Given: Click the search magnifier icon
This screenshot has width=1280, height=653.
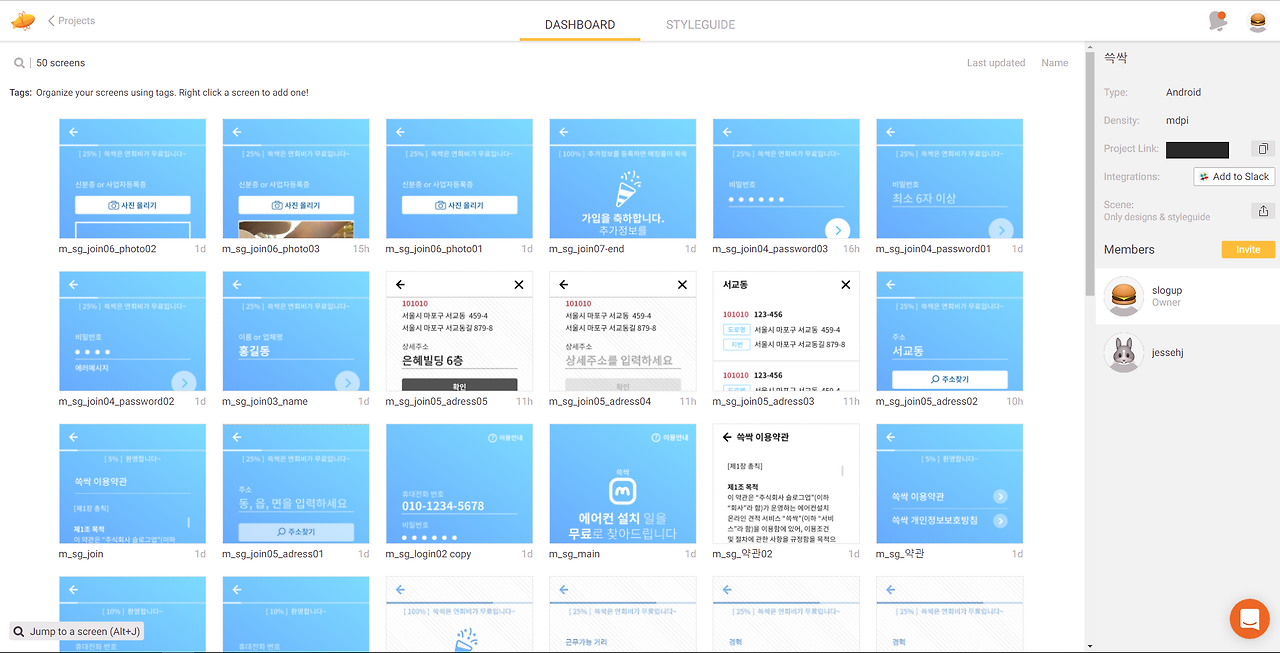Looking at the screenshot, I should point(19,63).
